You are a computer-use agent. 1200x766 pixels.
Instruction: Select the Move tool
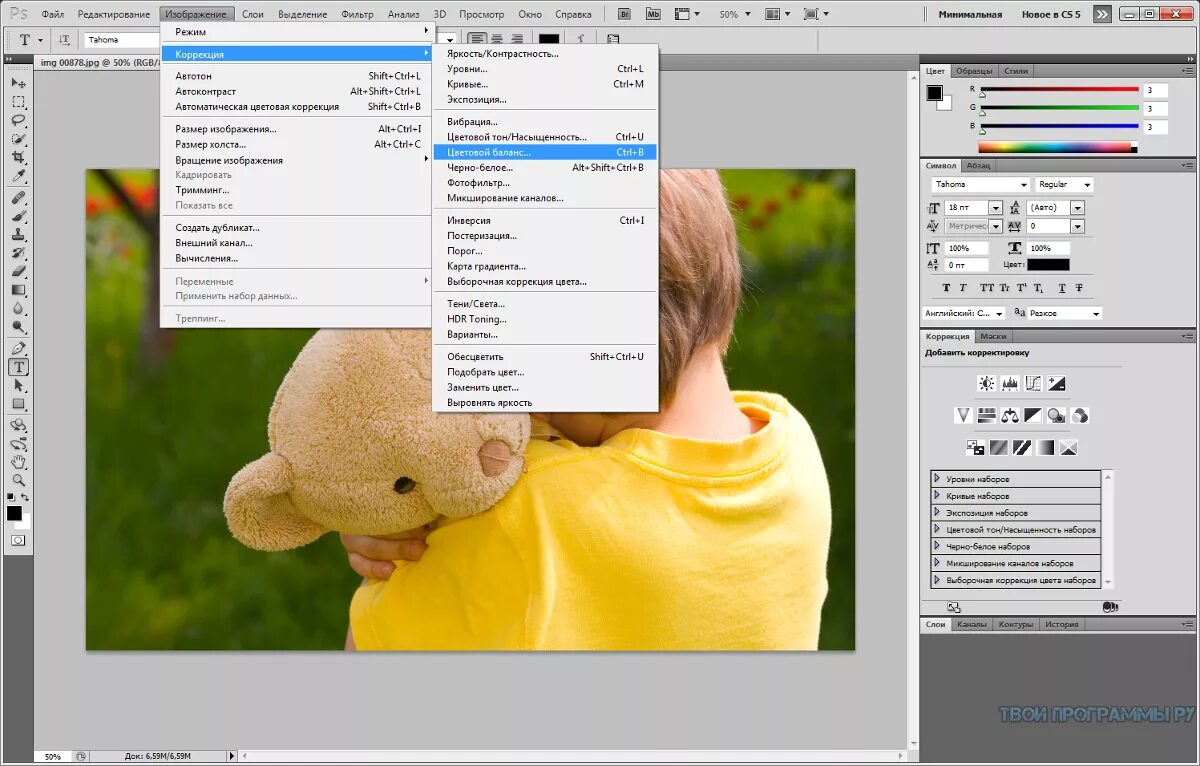coord(18,84)
